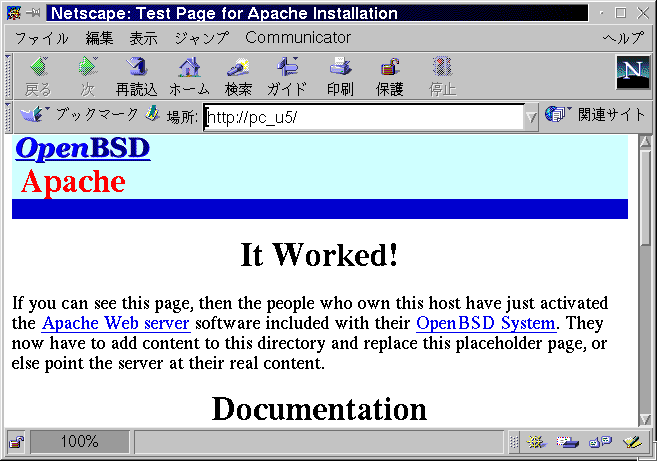Collapse the navigation toolbar handle
657x461 pixels.
pyautogui.click(x=8, y=76)
